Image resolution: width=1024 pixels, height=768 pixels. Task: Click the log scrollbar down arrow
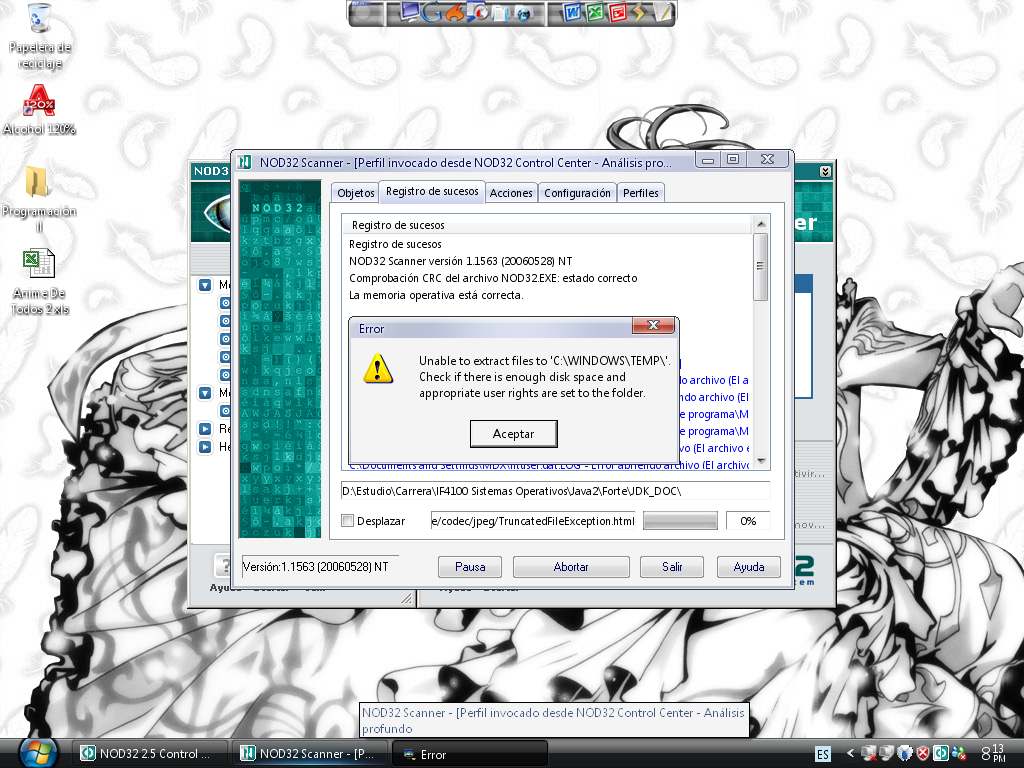point(760,461)
